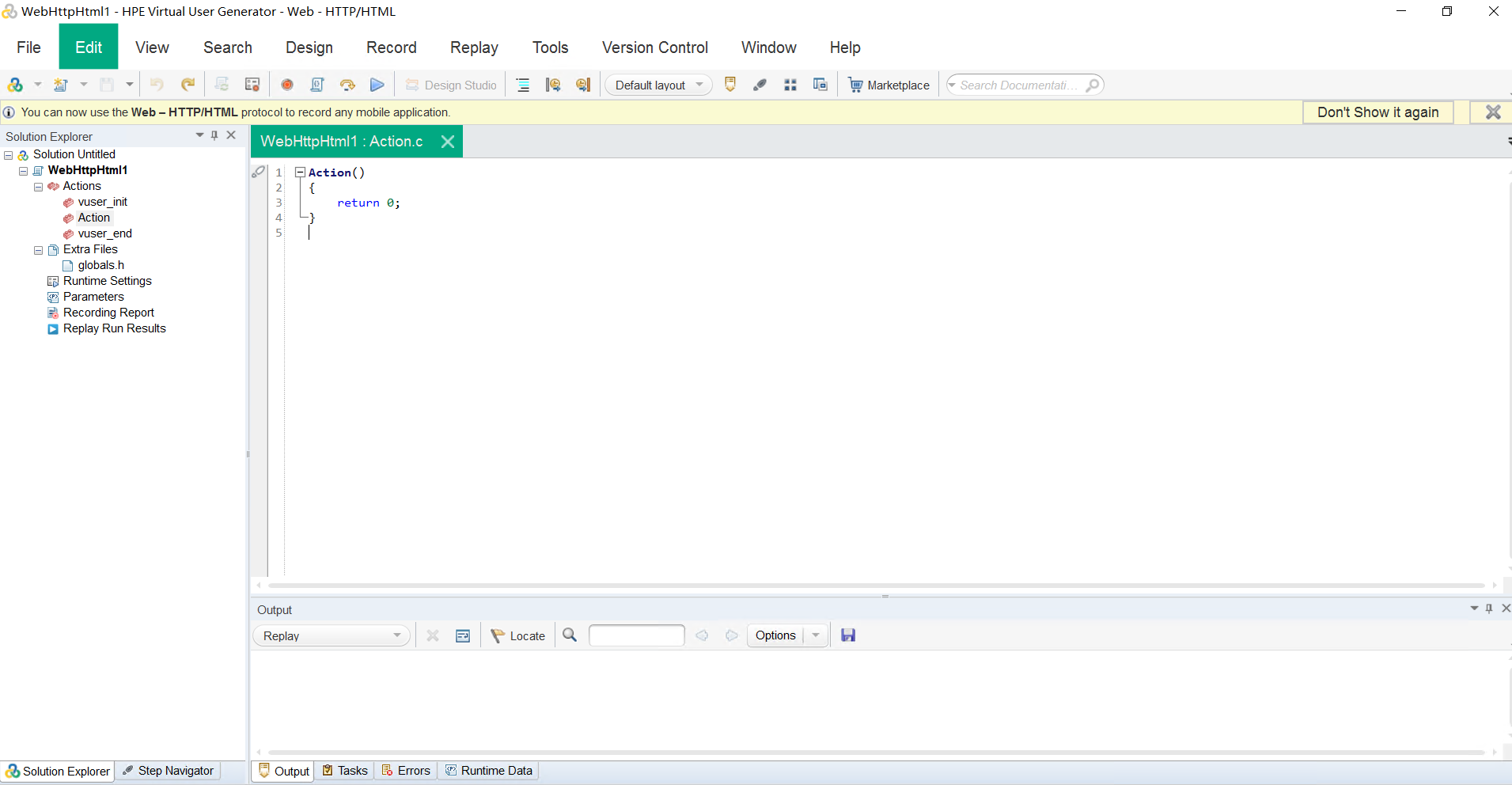Click the Options button in Output
Screen dimensions: 1512x785
(x=775, y=635)
